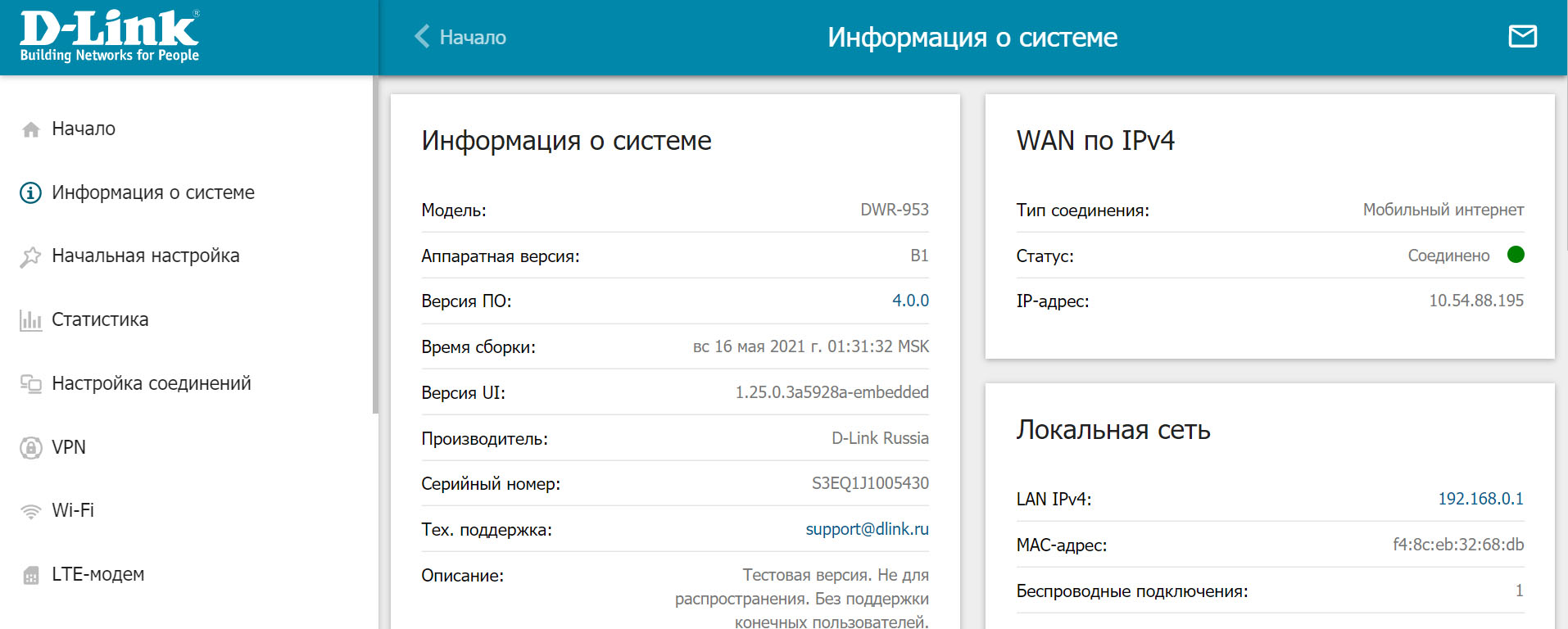Click the SIM card icon for LTE-модем
Screen dimensions: 1568x629
pos(31,575)
